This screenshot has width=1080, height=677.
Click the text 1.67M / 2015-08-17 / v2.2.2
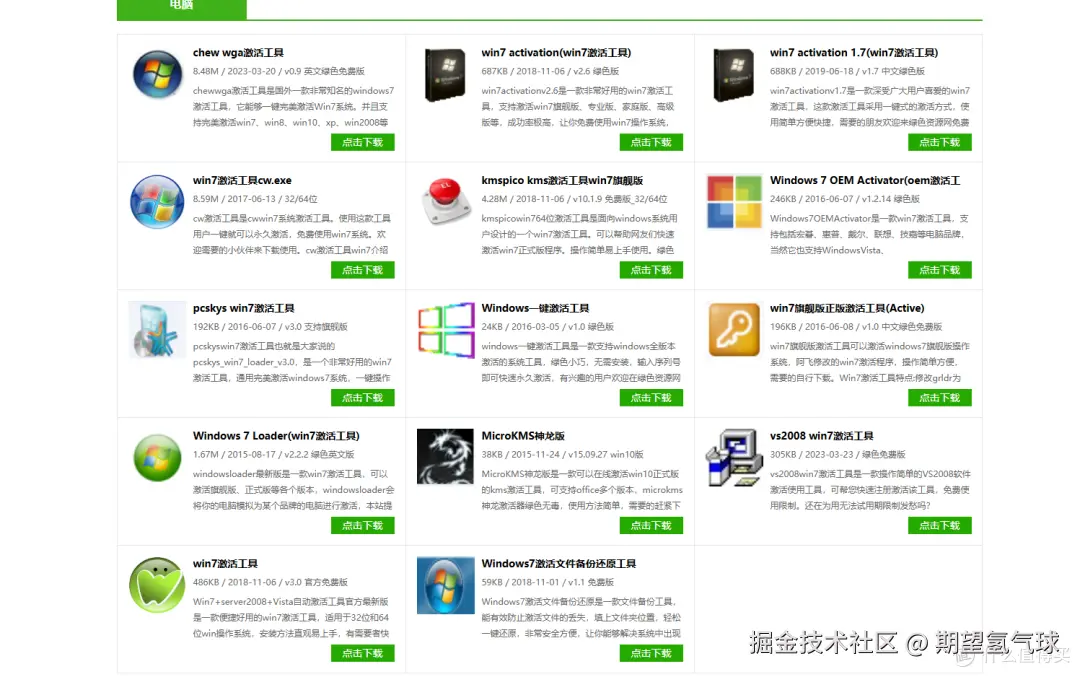[x=250, y=455]
